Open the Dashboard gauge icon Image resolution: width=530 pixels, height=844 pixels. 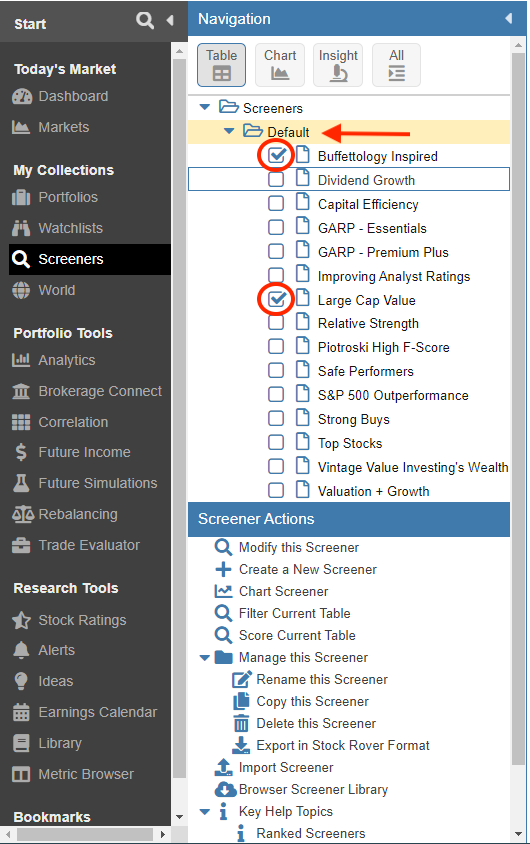[22, 96]
